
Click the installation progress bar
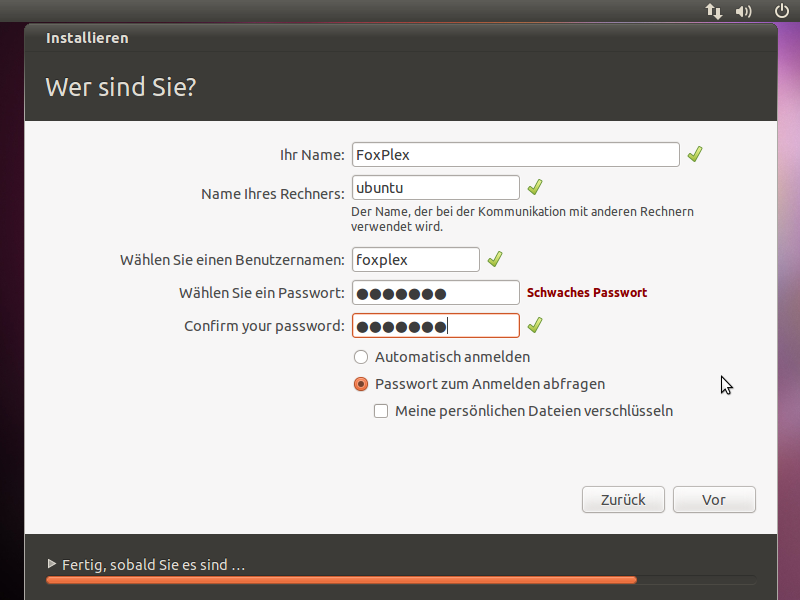[401, 580]
